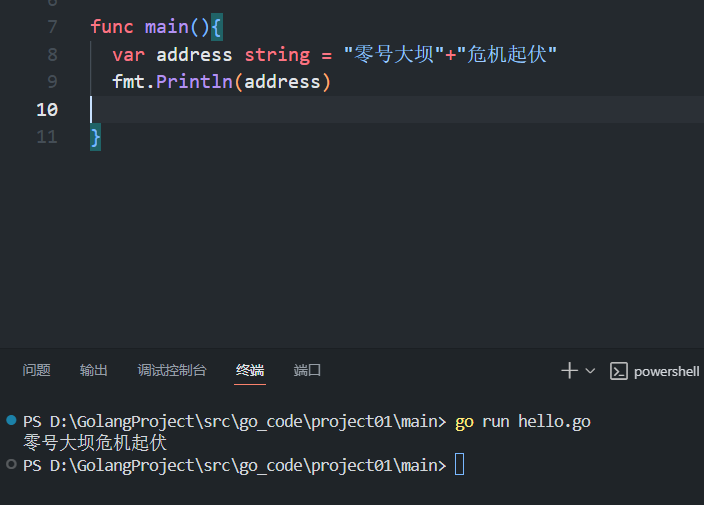
Task: Click the new terminal plus icon
Action: (569, 371)
